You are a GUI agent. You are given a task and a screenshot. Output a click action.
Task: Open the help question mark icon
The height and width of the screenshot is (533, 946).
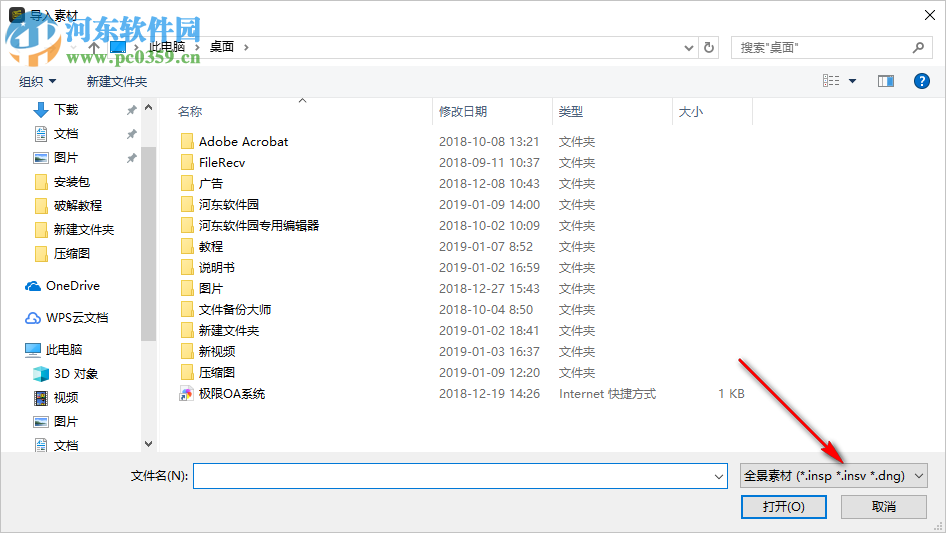coord(921,81)
